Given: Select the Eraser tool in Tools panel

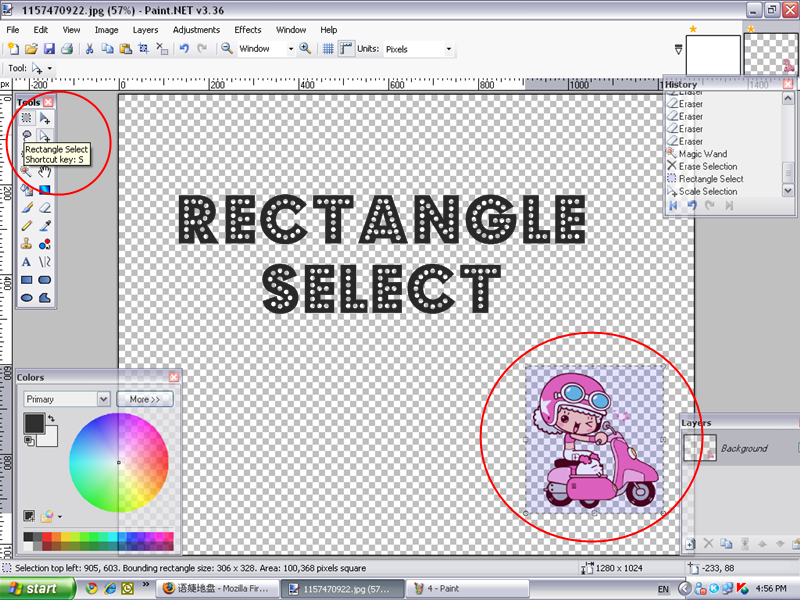Looking at the screenshot, I should click(x=45, y=207).
